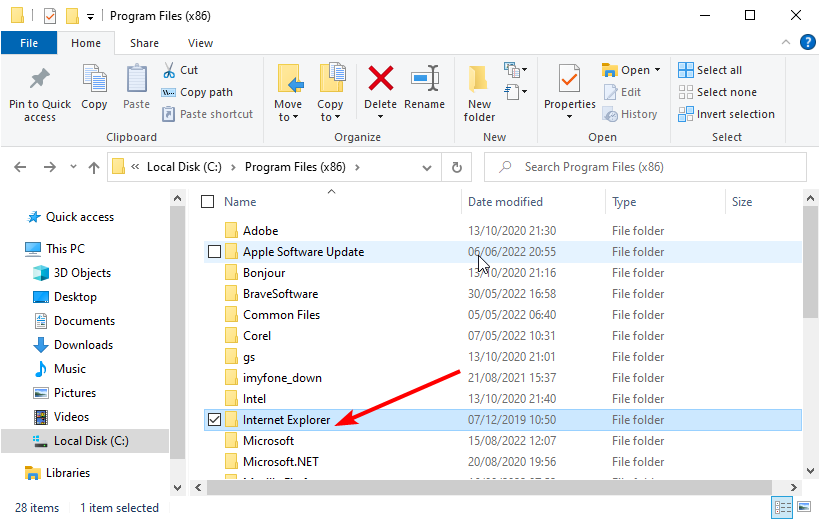This screenshot has width=820, height=520.
Task: Click Local Disk (C:) in address bar
Action: [x=184, y=167]
